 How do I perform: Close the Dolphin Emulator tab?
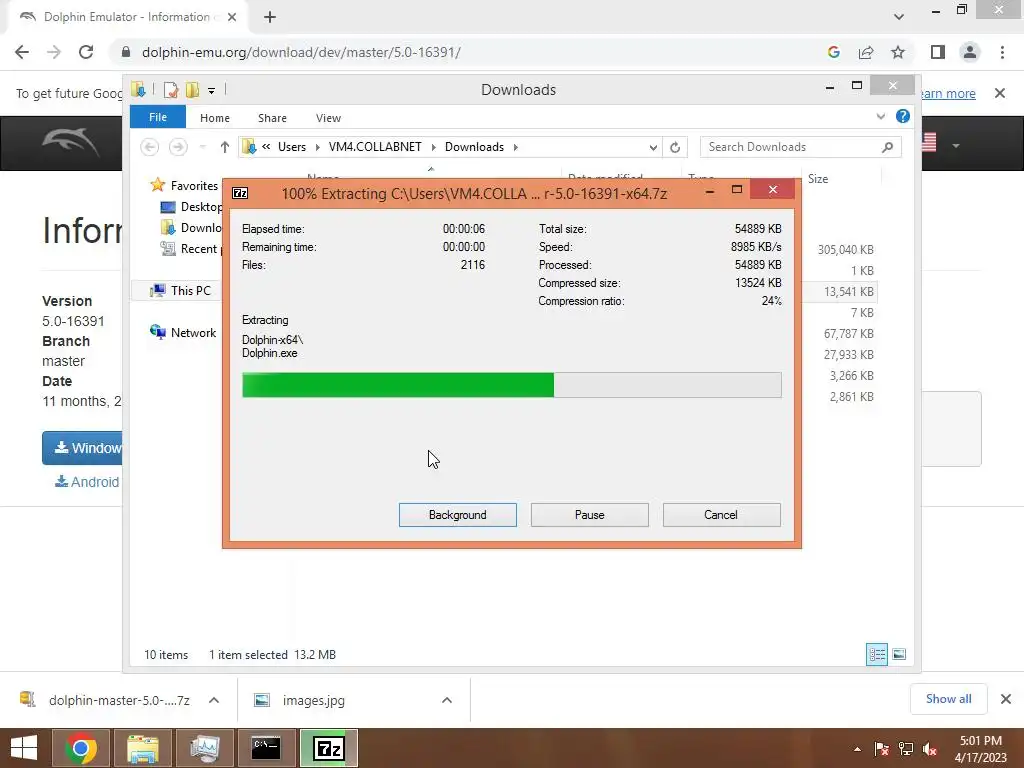click(232, 17)
